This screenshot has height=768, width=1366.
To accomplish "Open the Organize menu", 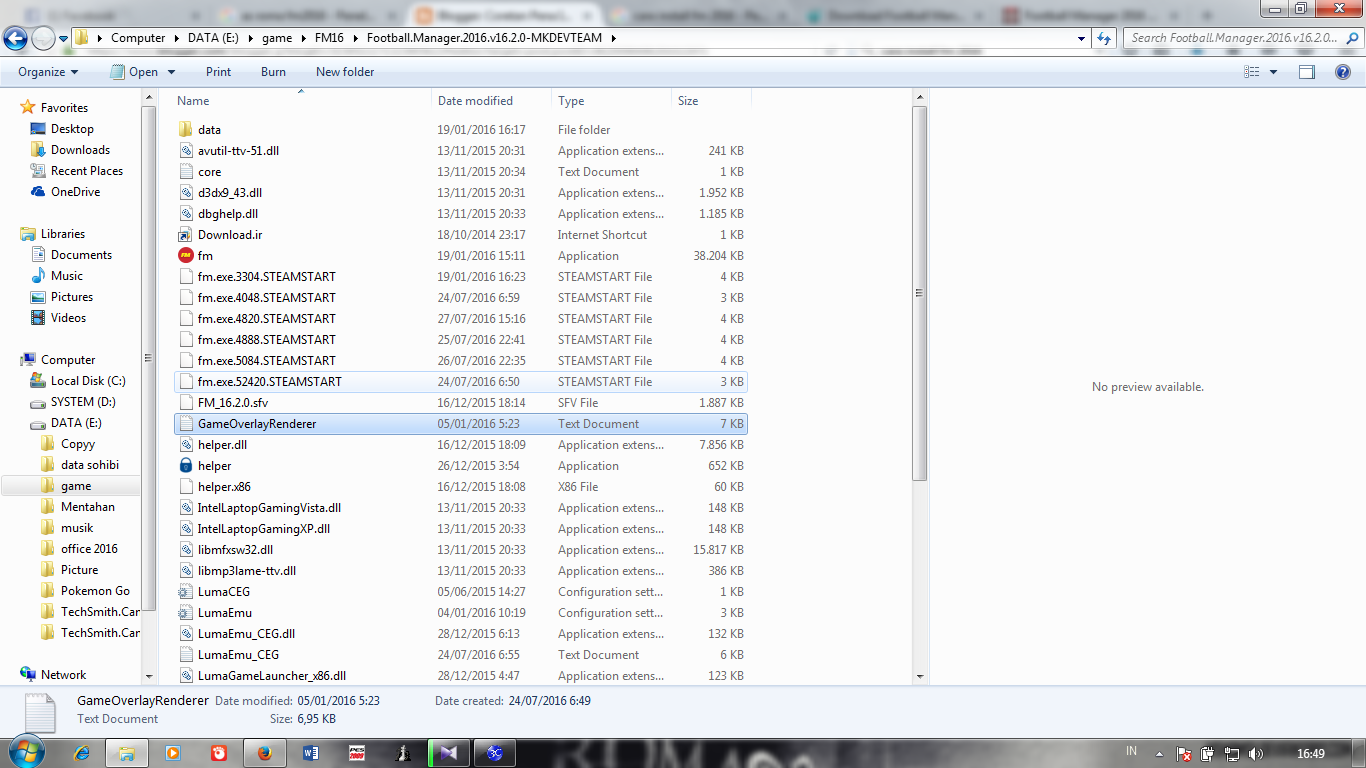I will point(48,72).
